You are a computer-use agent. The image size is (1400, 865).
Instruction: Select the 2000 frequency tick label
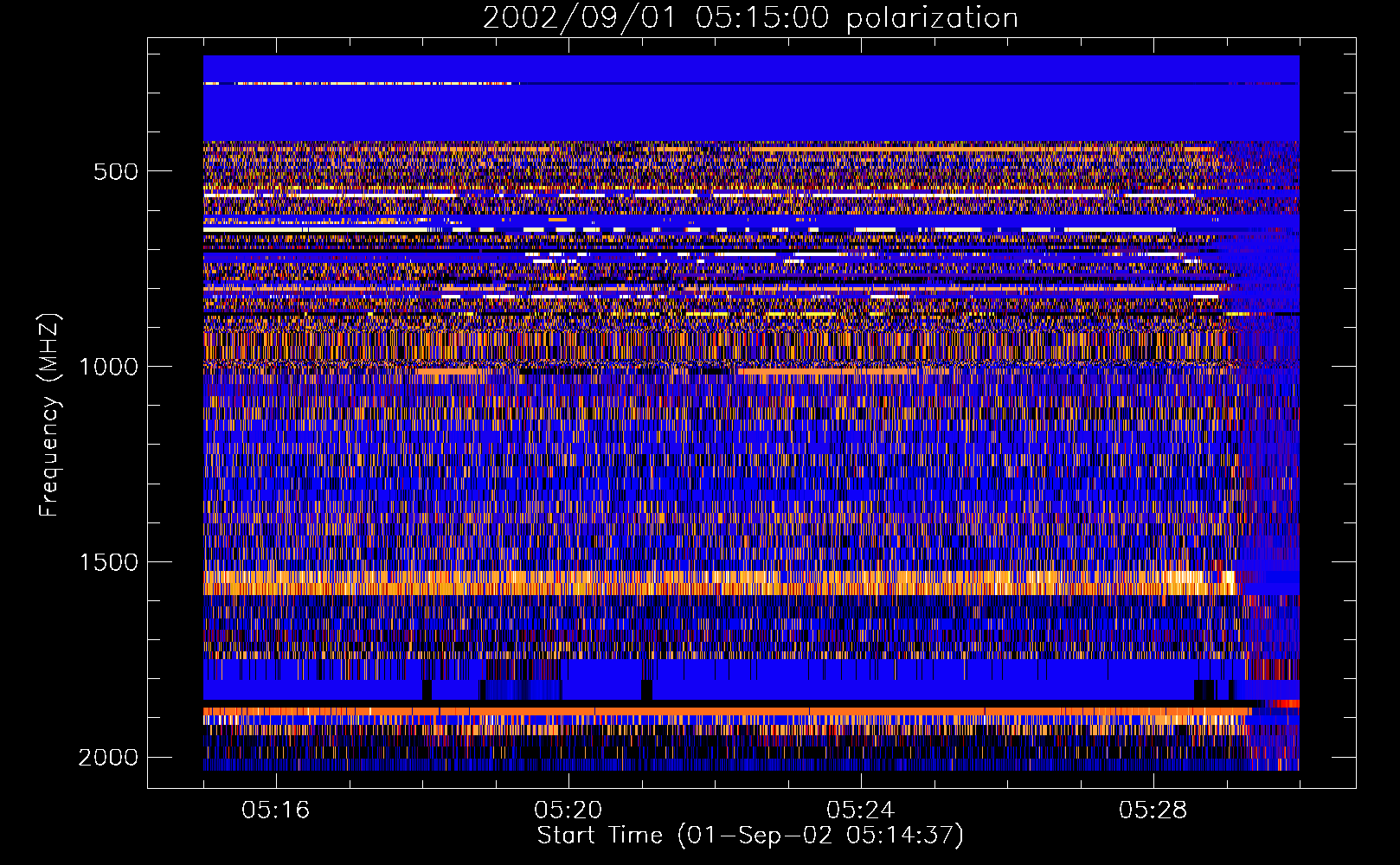pos(108,758)
